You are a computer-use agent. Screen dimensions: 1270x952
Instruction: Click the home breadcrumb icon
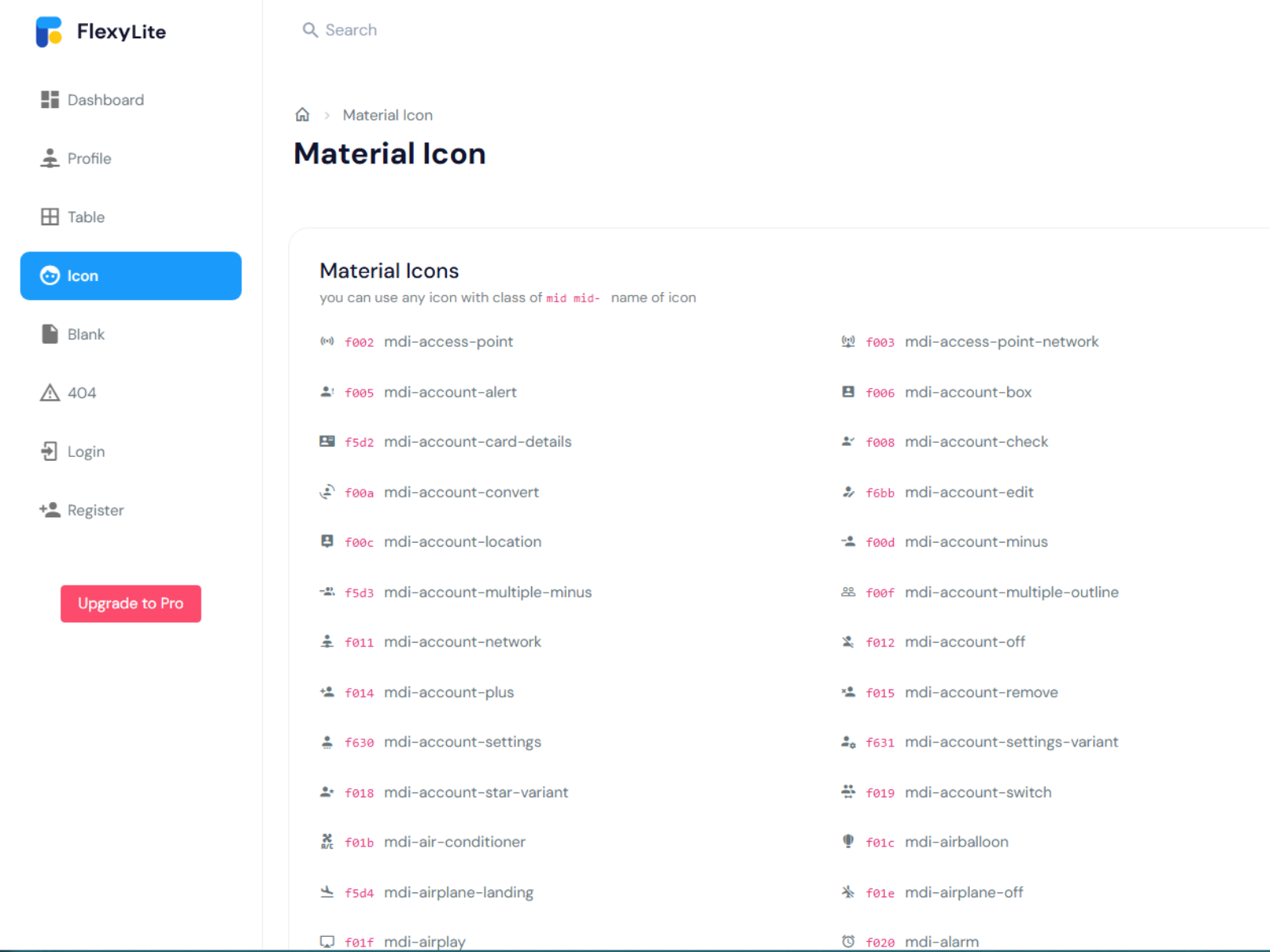[x=302, y=115]
